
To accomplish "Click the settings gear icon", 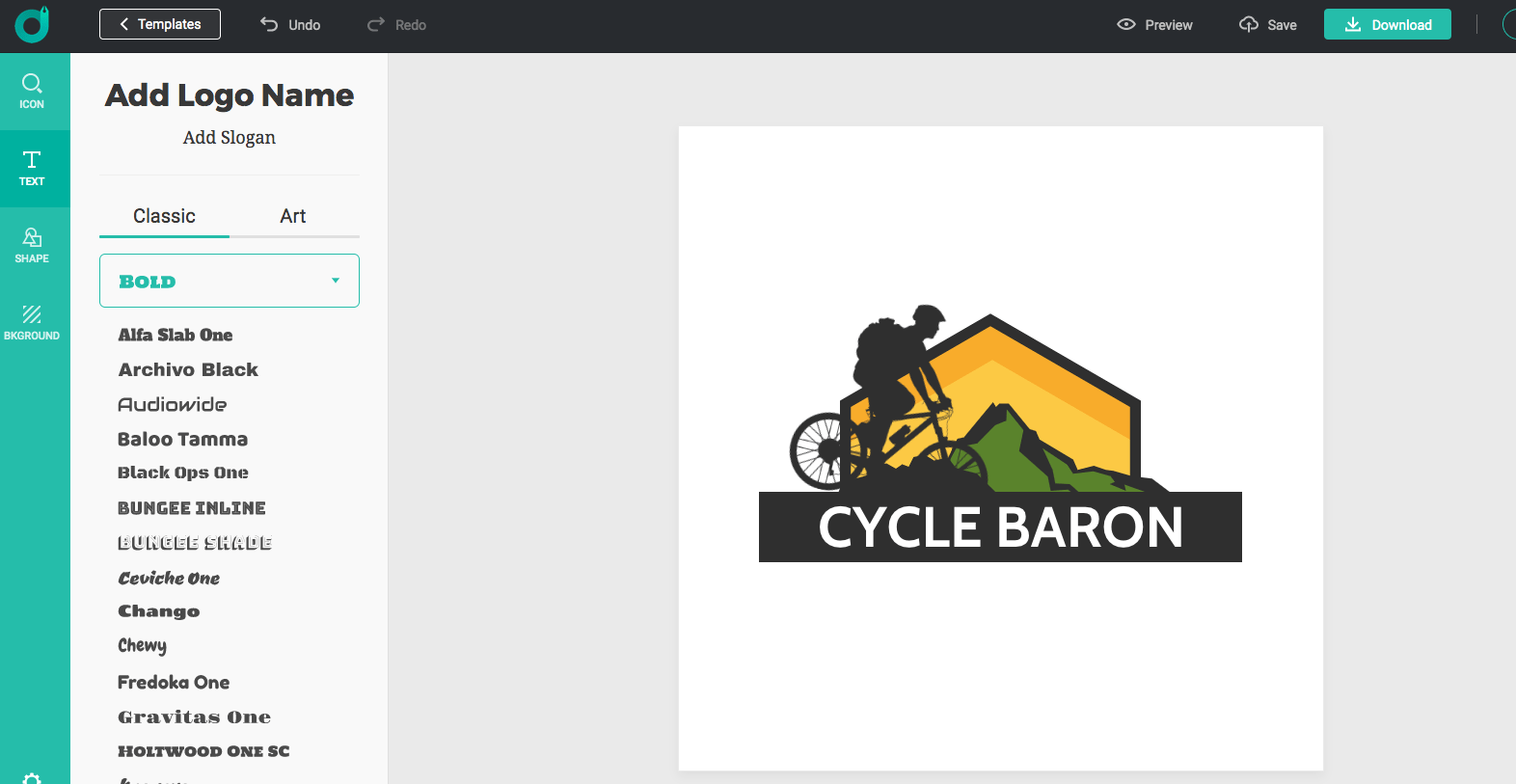I will 32,777.
